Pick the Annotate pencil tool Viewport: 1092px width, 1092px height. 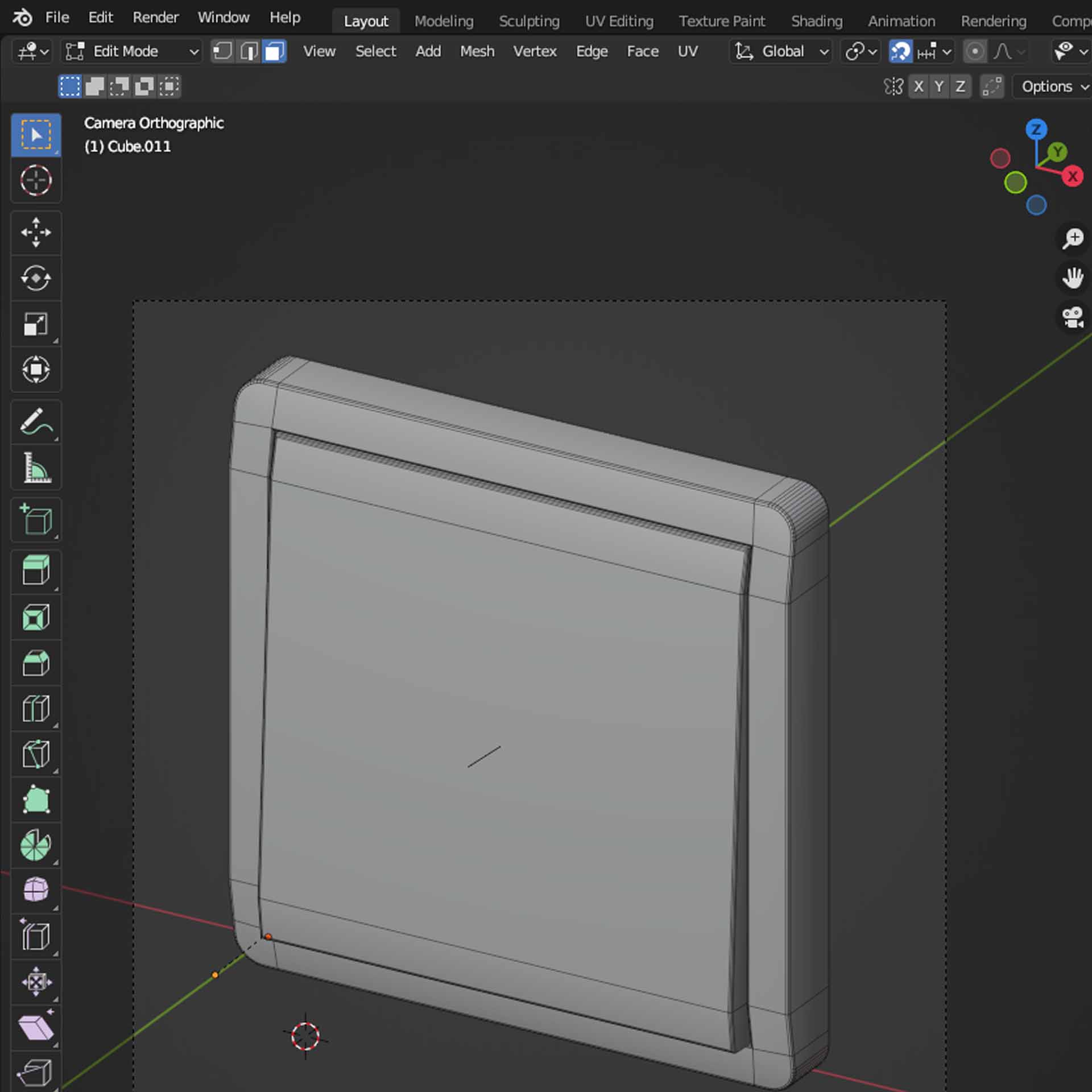[36, 423]
